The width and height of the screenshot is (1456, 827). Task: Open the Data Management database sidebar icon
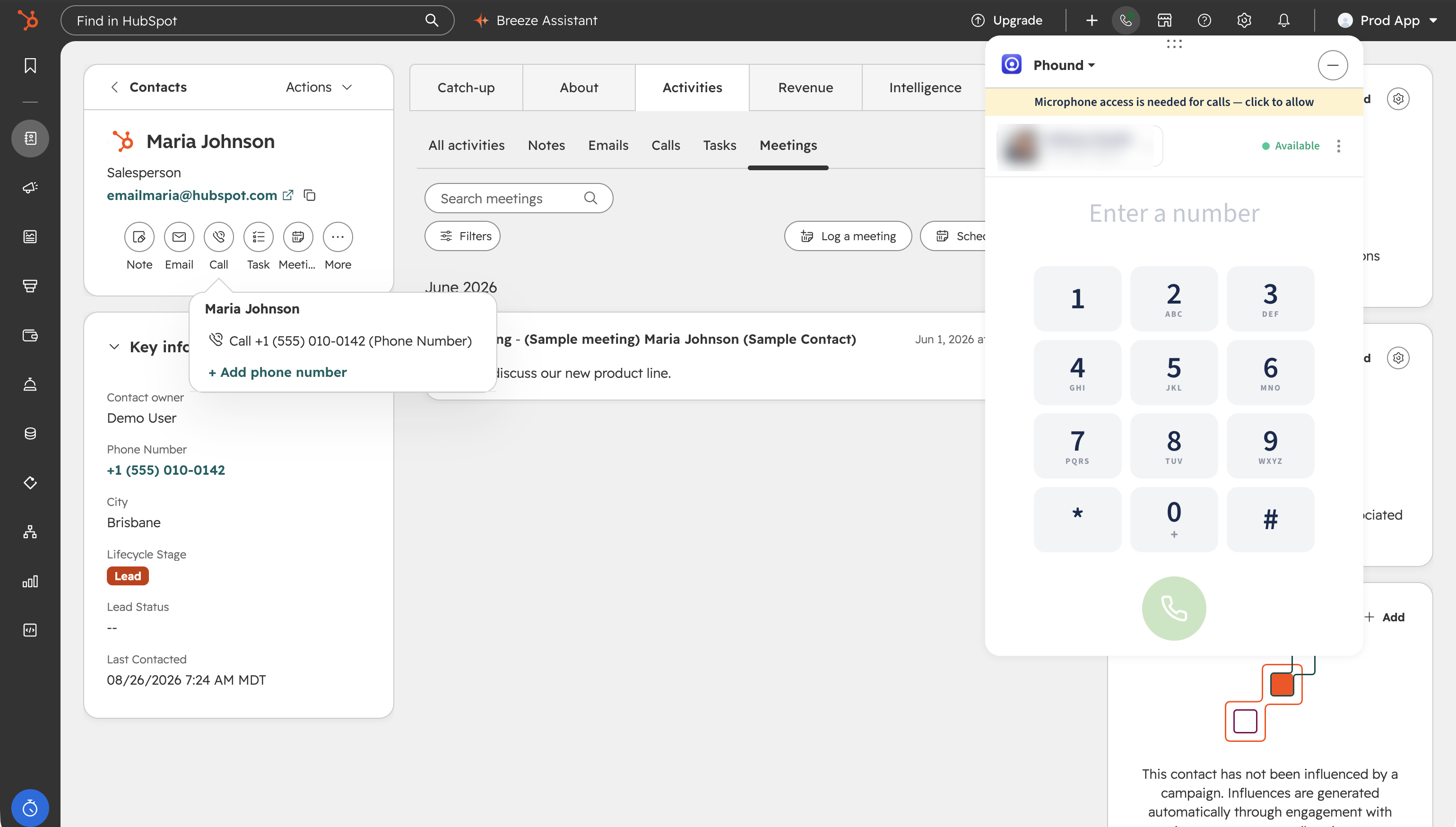coord(30,434)
